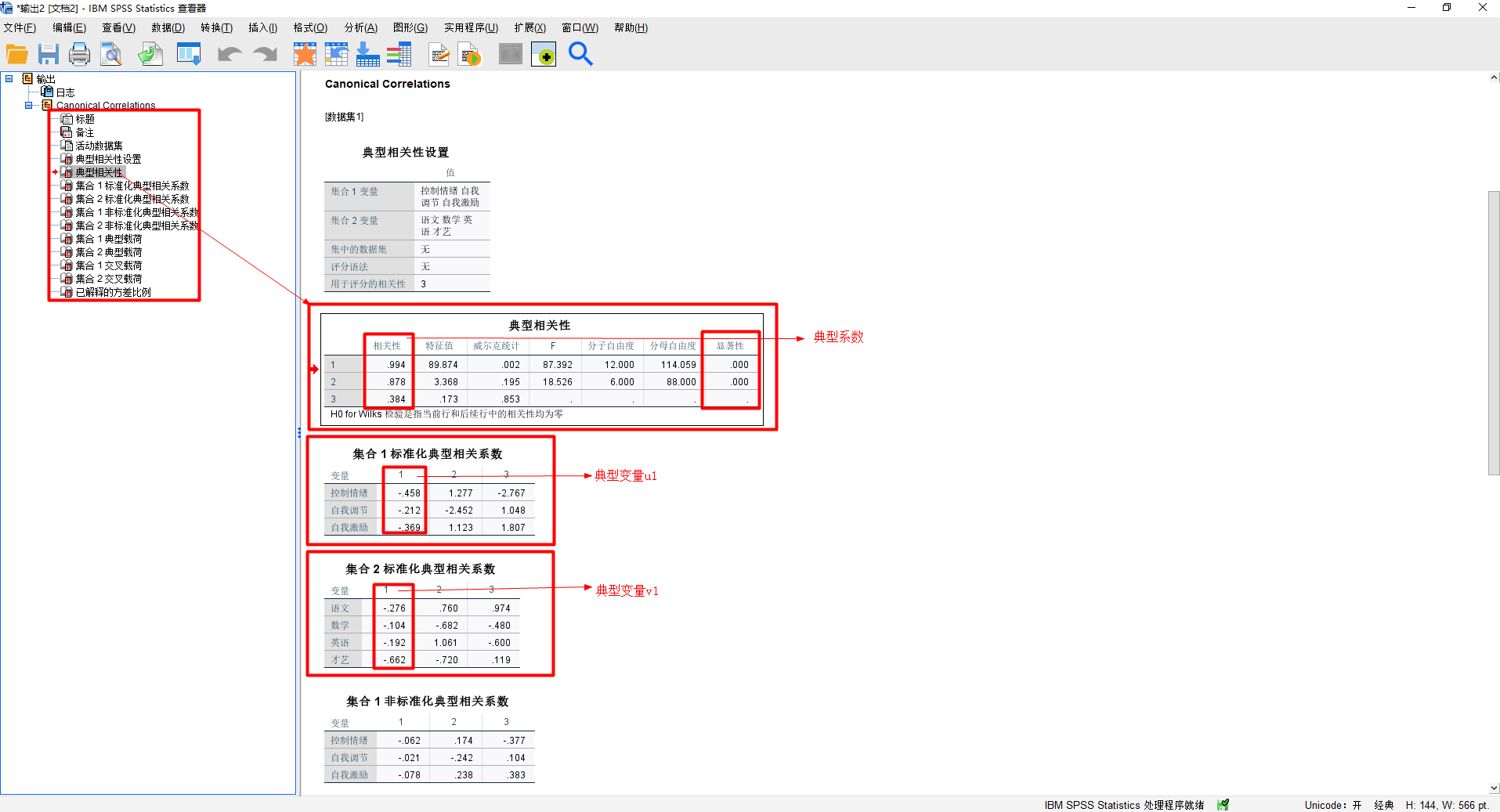Open the variables table icon
This screenshot has height=812, width=1500.
pos(399,54)
